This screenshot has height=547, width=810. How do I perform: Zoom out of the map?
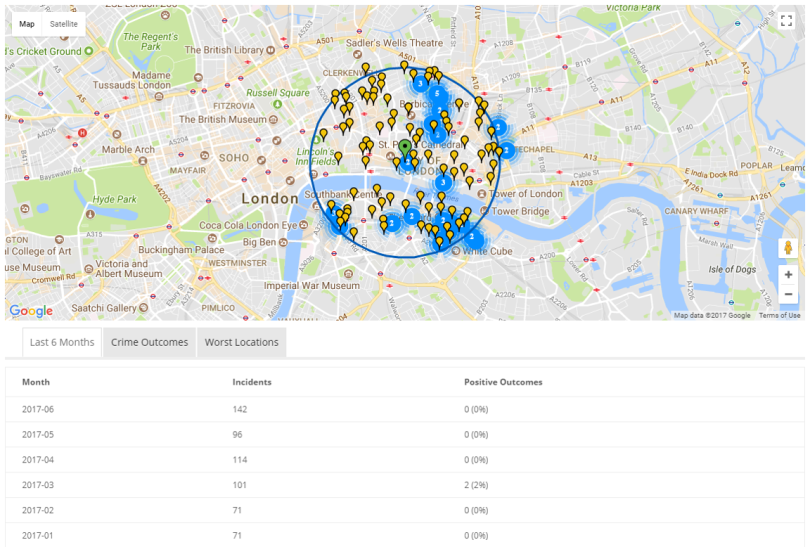pyautogui.click(x=788, y=294)
